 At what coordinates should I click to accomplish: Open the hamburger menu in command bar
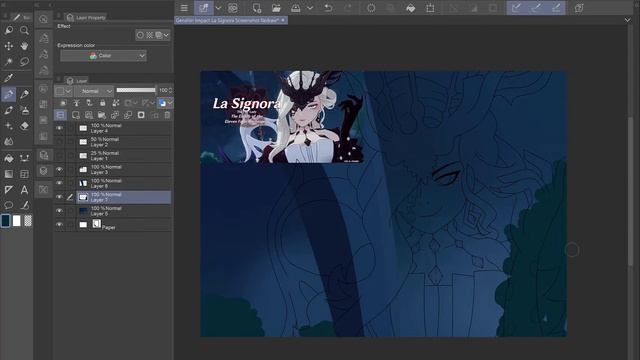[x=184, y=8]
